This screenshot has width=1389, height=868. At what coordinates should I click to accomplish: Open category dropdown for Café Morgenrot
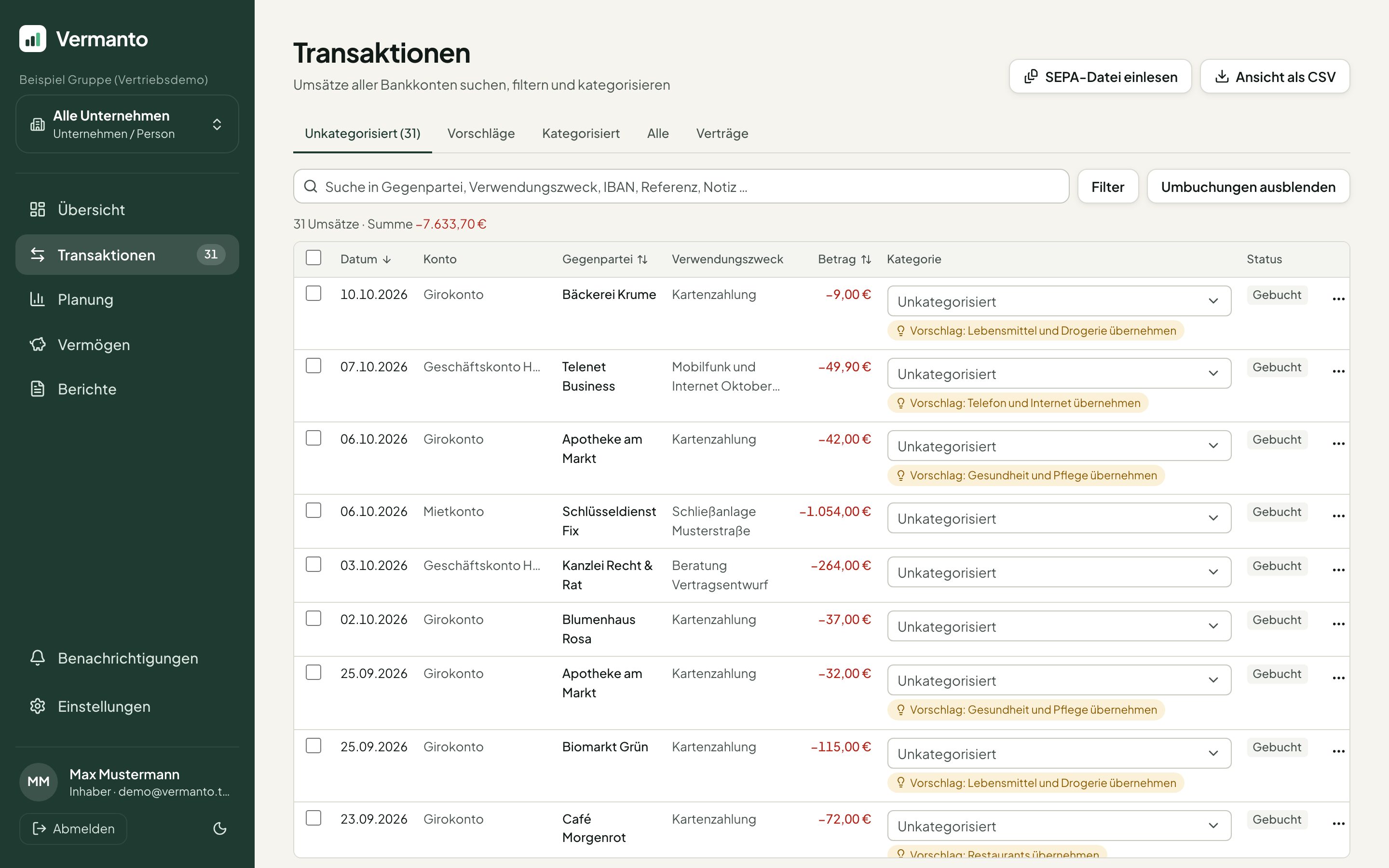(x=1059, y=826)
